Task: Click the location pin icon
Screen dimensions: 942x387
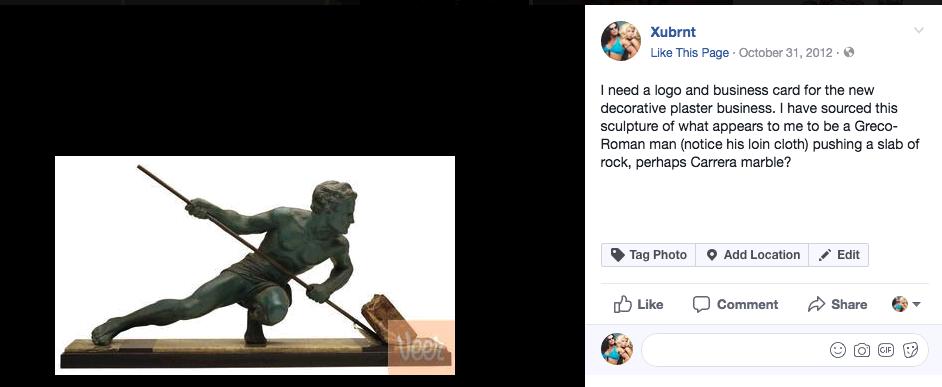Action: [x=712, y=255]
